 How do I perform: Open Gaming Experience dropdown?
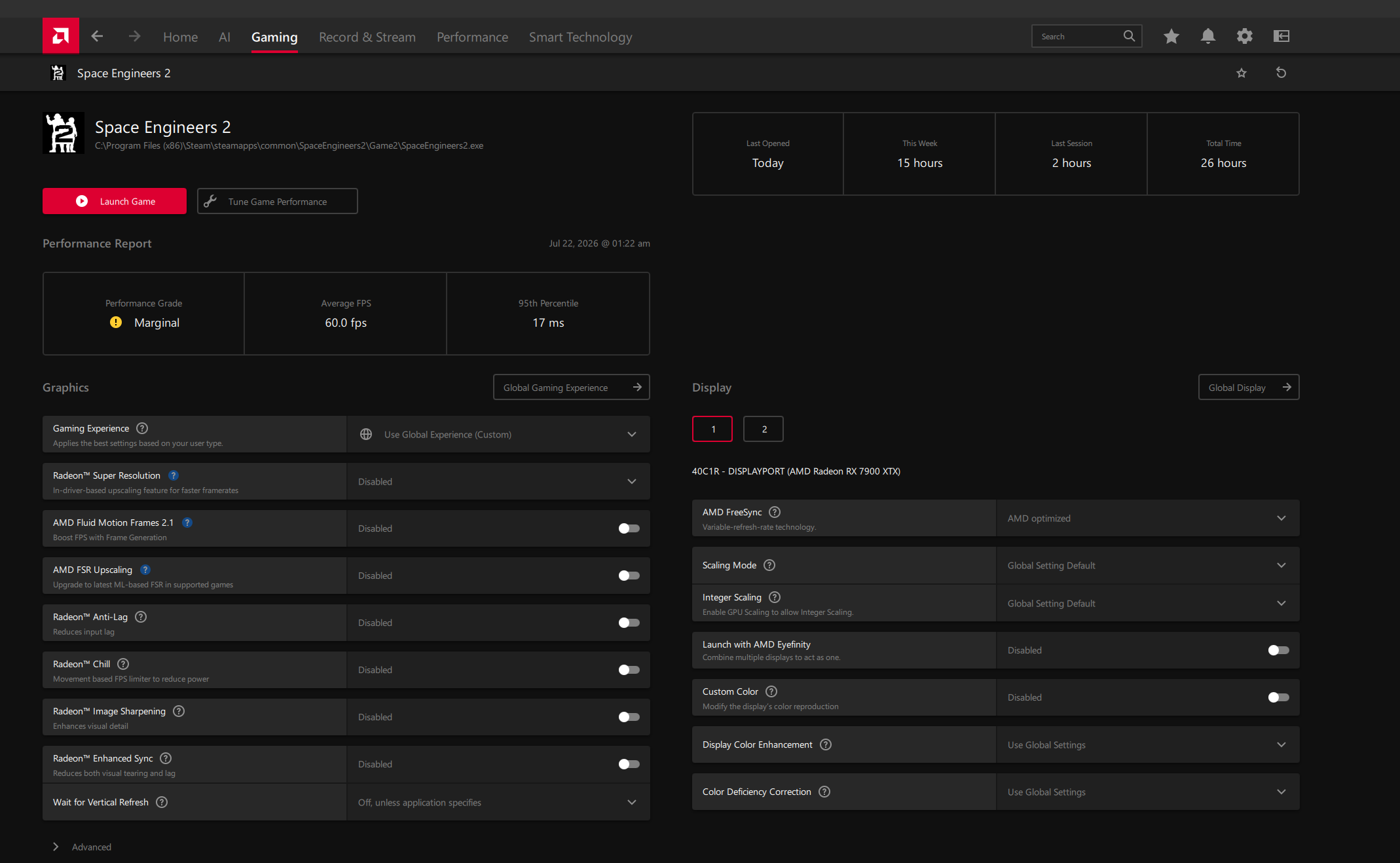click(x=498, y=434)
